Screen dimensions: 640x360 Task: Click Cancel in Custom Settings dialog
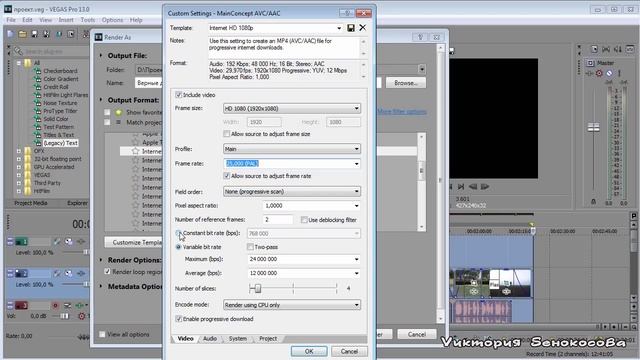349,351
